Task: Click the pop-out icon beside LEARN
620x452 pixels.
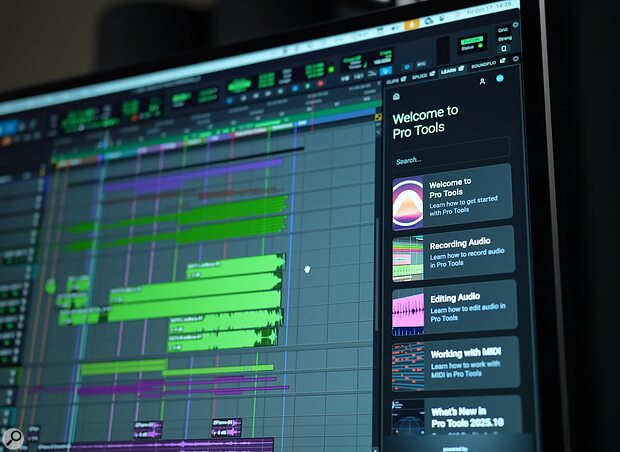Action: [461, 69]
